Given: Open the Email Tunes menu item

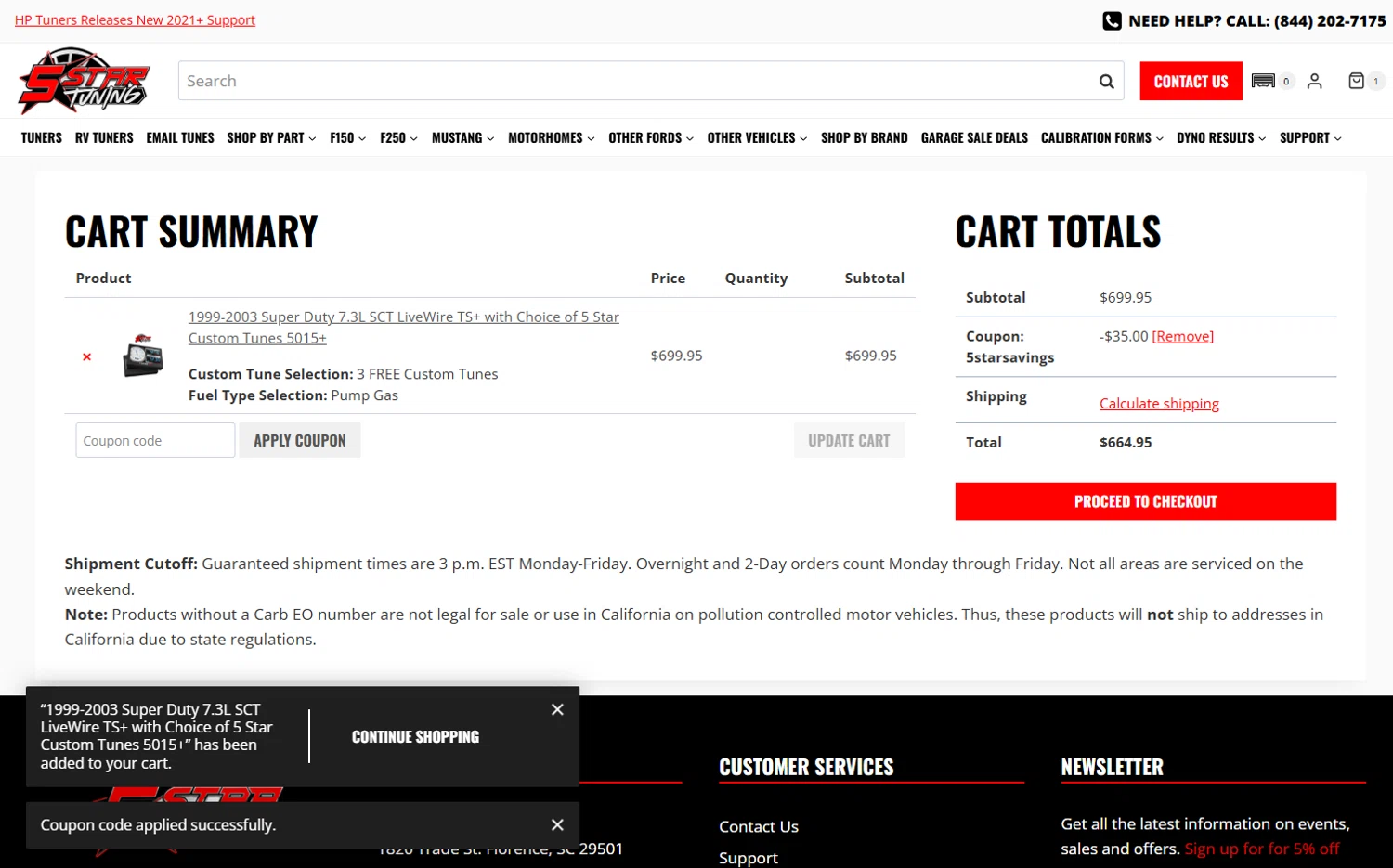Looking at the screenshot, I should pos(180,137).
